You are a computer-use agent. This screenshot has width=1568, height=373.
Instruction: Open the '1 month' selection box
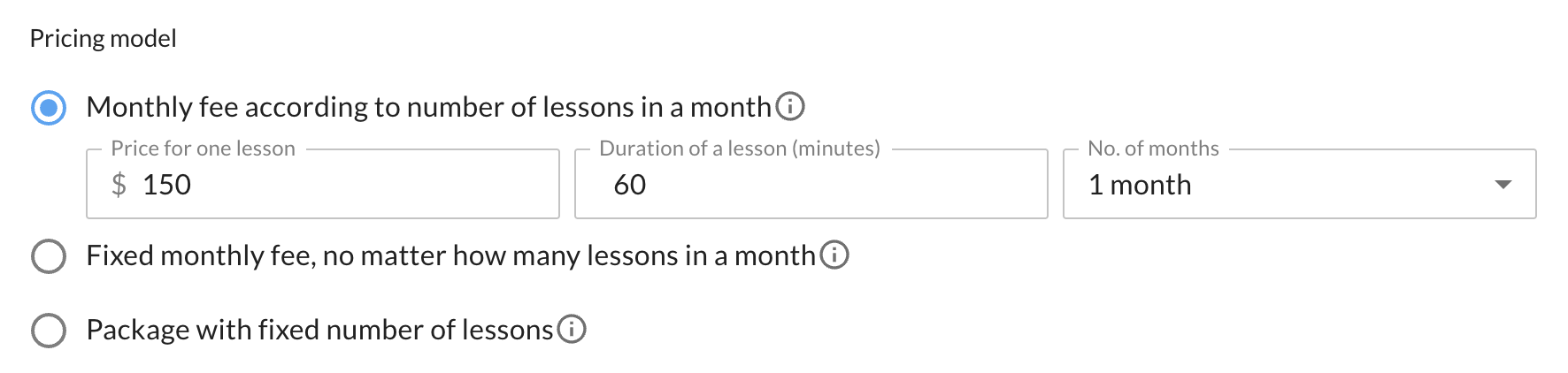(x=1299, y=184)
